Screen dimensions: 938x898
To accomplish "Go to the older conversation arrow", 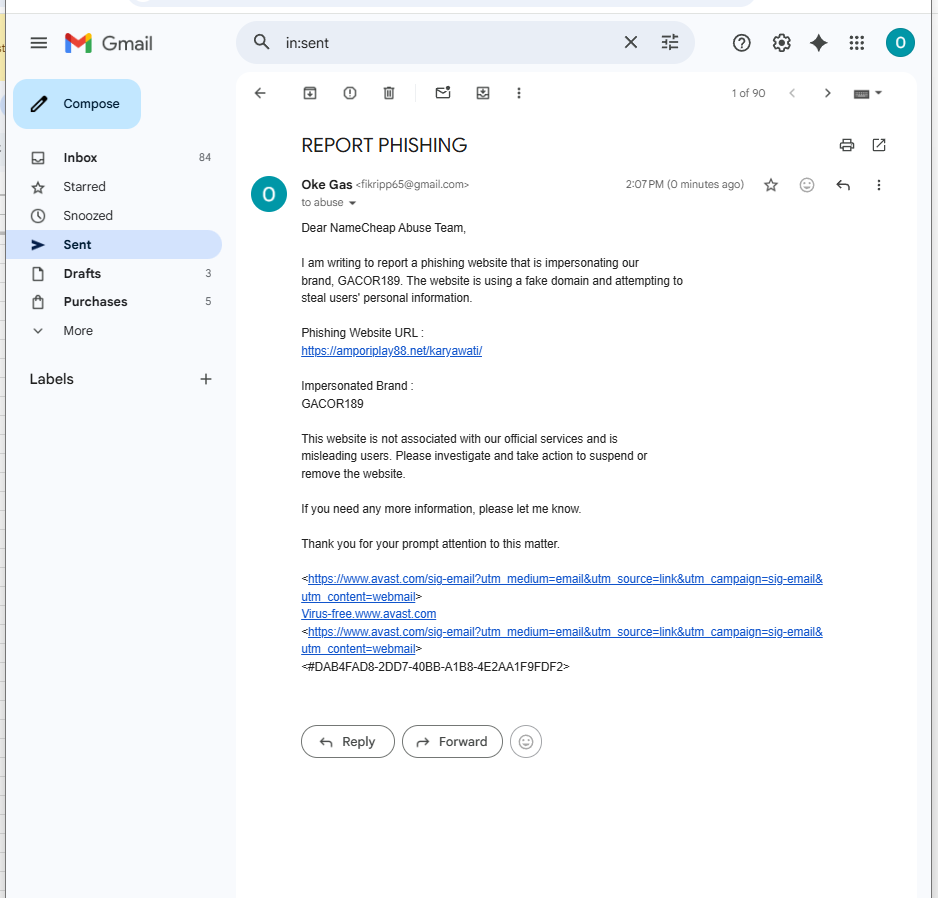I will coord(827,93).
